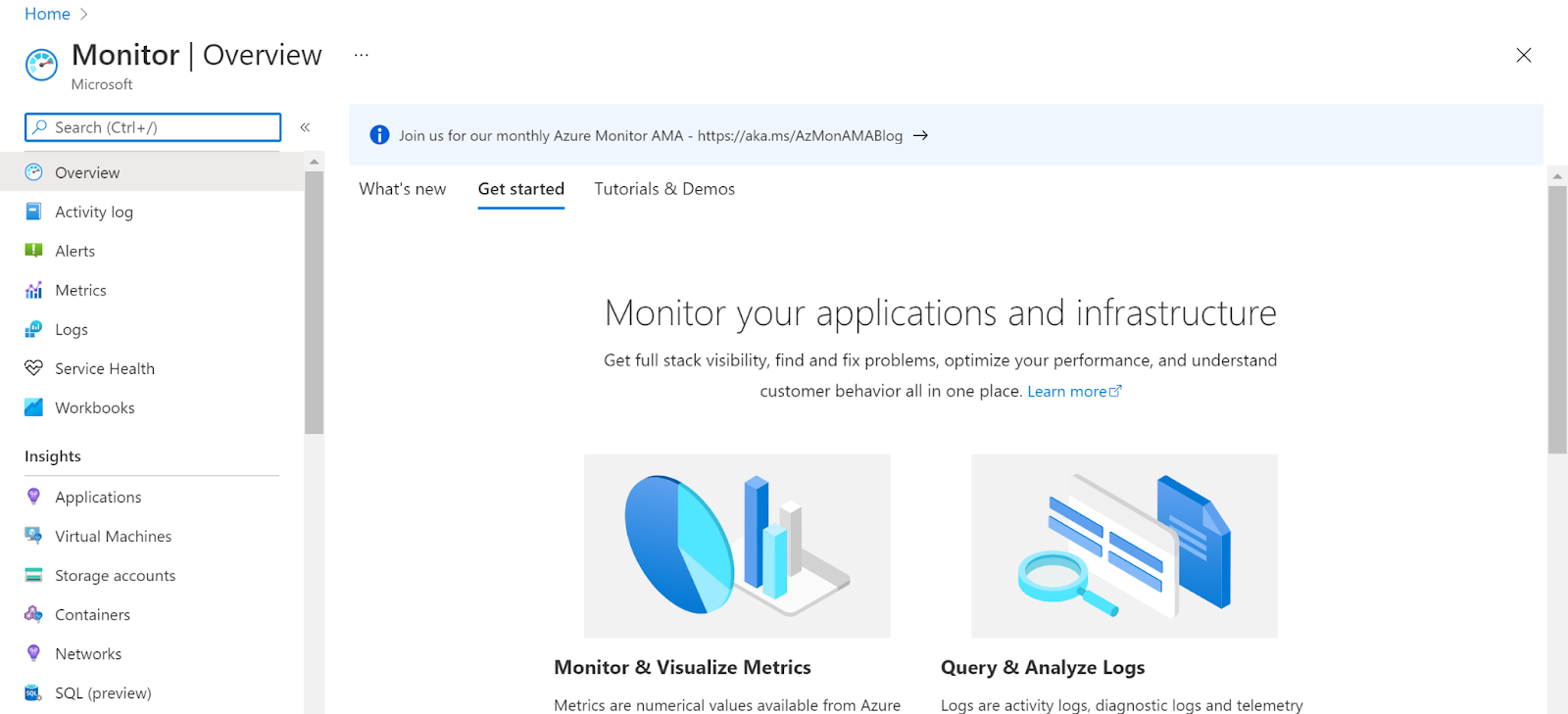Click the SQL (preview) icon
Screen dimensions: 1568x714
click(33, 692)
